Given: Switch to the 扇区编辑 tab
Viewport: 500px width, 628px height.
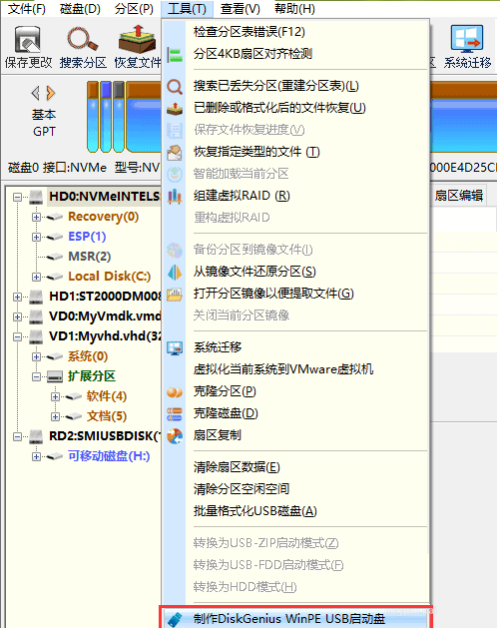Looking at the screenshot, I should (459, 196).
